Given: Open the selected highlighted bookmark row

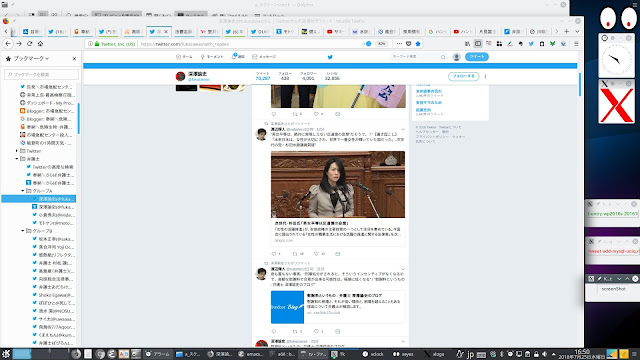Looking at the screenshot, I should pyautogui.click(x=39, y=199).
